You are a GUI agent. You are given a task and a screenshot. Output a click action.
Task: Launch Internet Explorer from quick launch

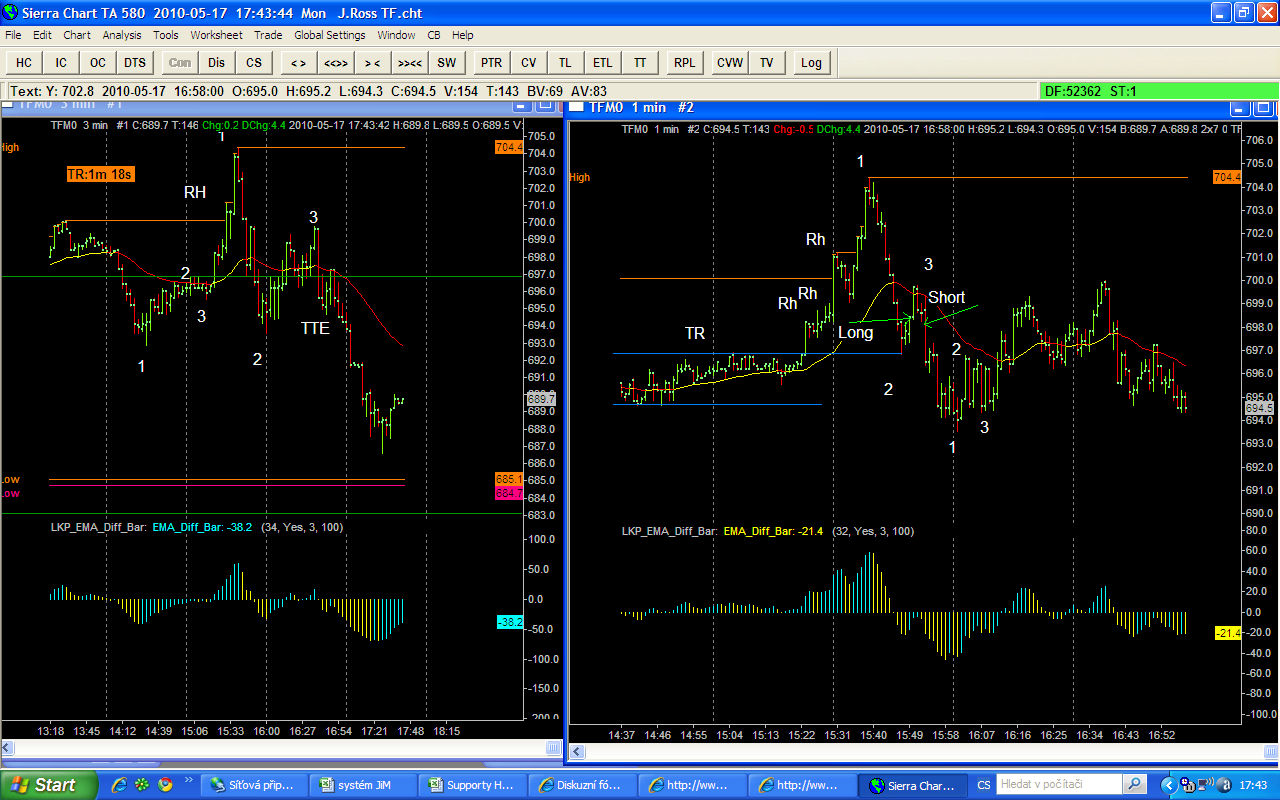coord(120,785)
